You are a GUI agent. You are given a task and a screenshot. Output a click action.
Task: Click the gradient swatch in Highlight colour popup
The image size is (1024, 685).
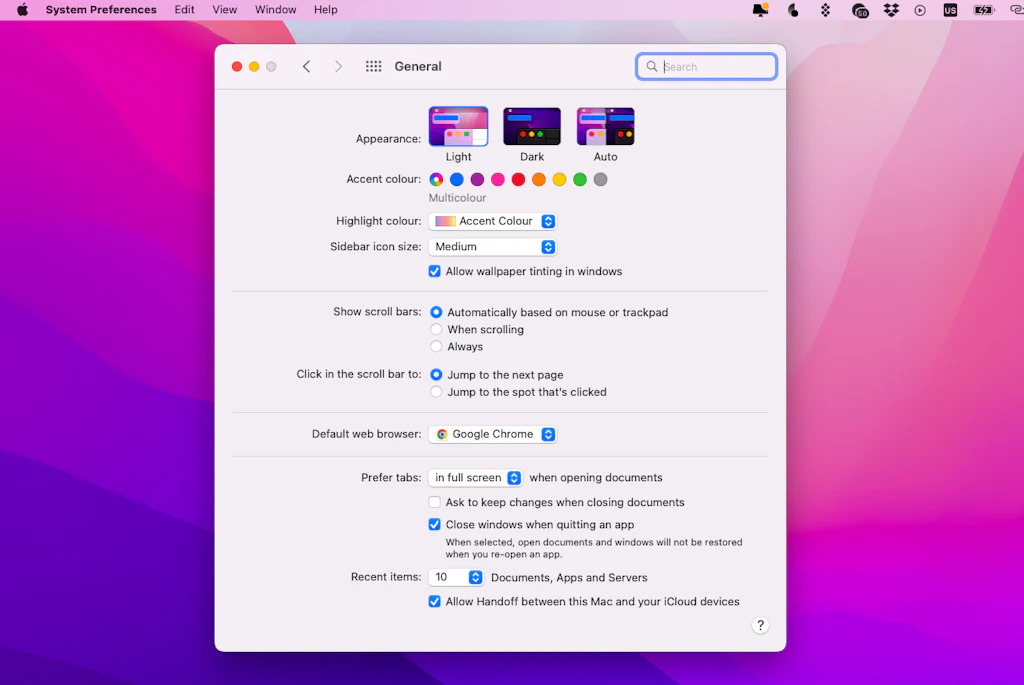445,221
